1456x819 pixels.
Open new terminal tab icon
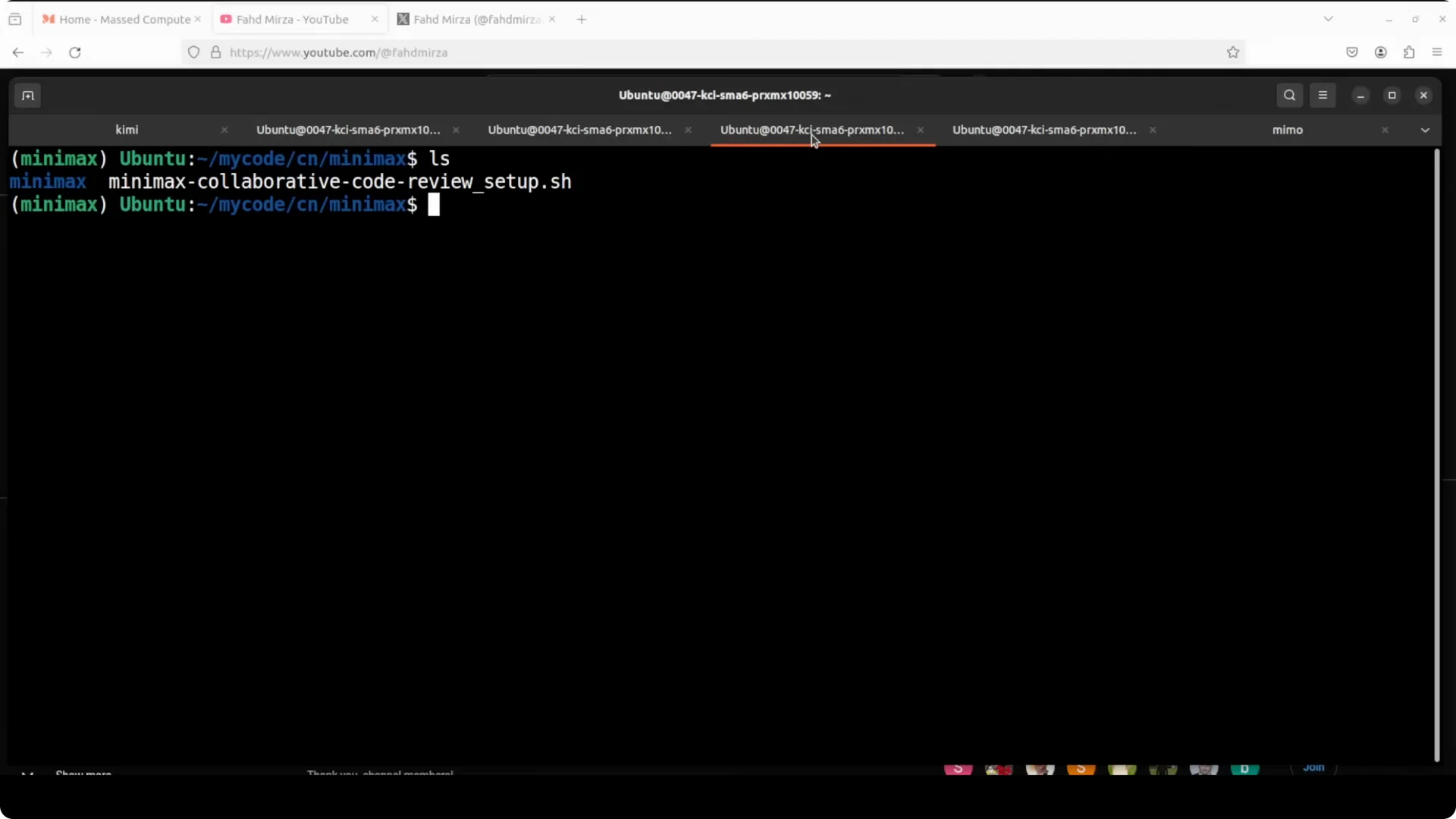point(28,96)
